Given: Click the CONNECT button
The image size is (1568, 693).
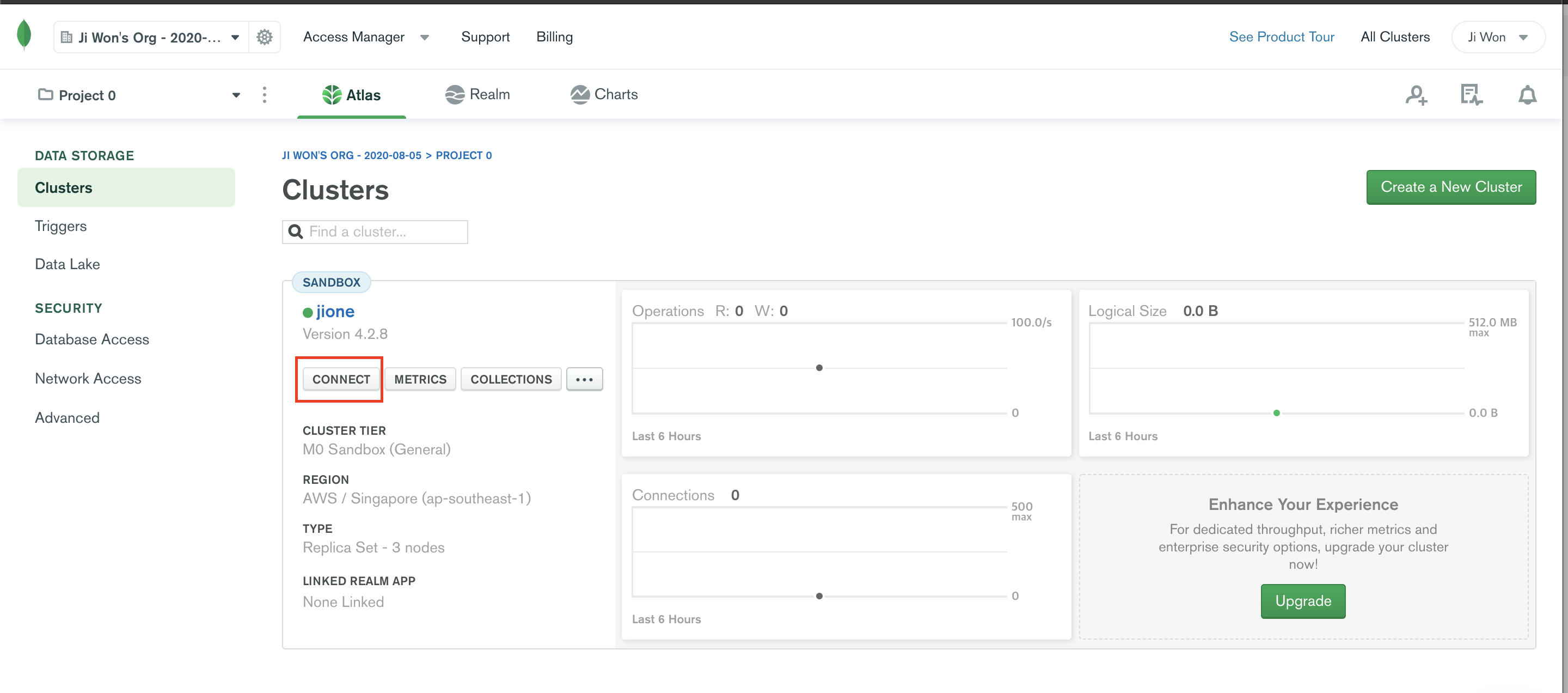Looking at the screenshot, I should pos(341,379).
